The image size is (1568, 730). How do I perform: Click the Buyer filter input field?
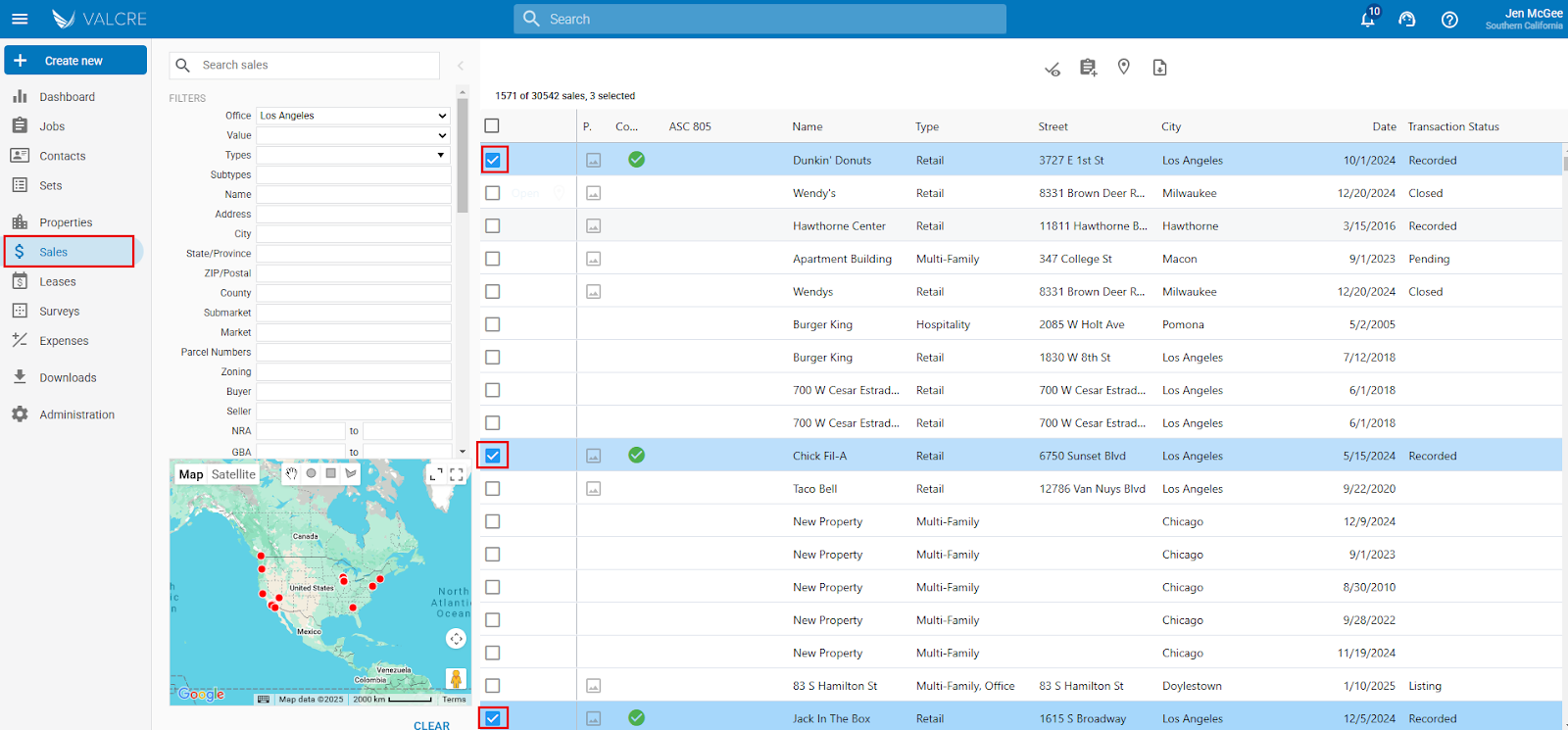353,392
